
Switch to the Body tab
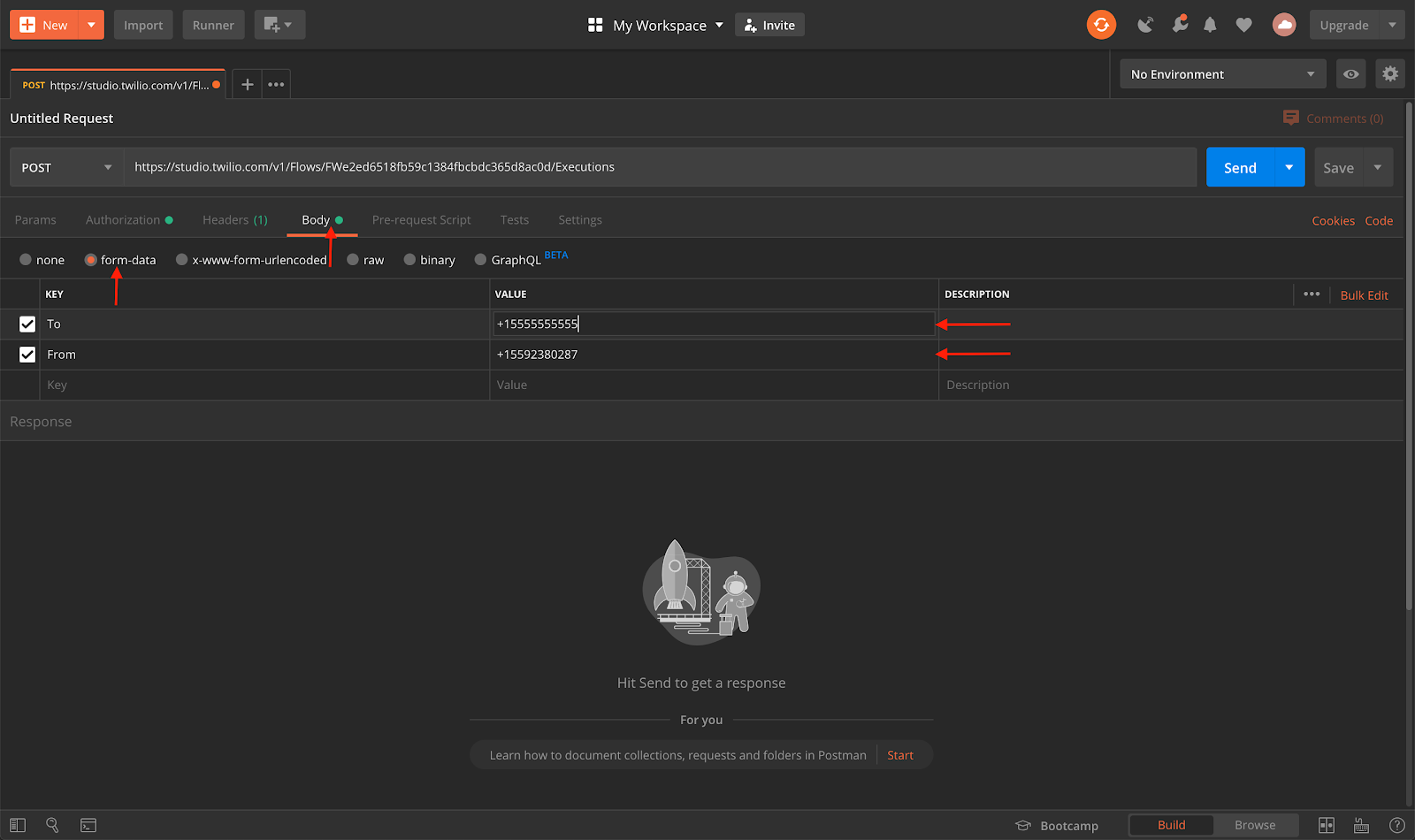pos(322,220)
